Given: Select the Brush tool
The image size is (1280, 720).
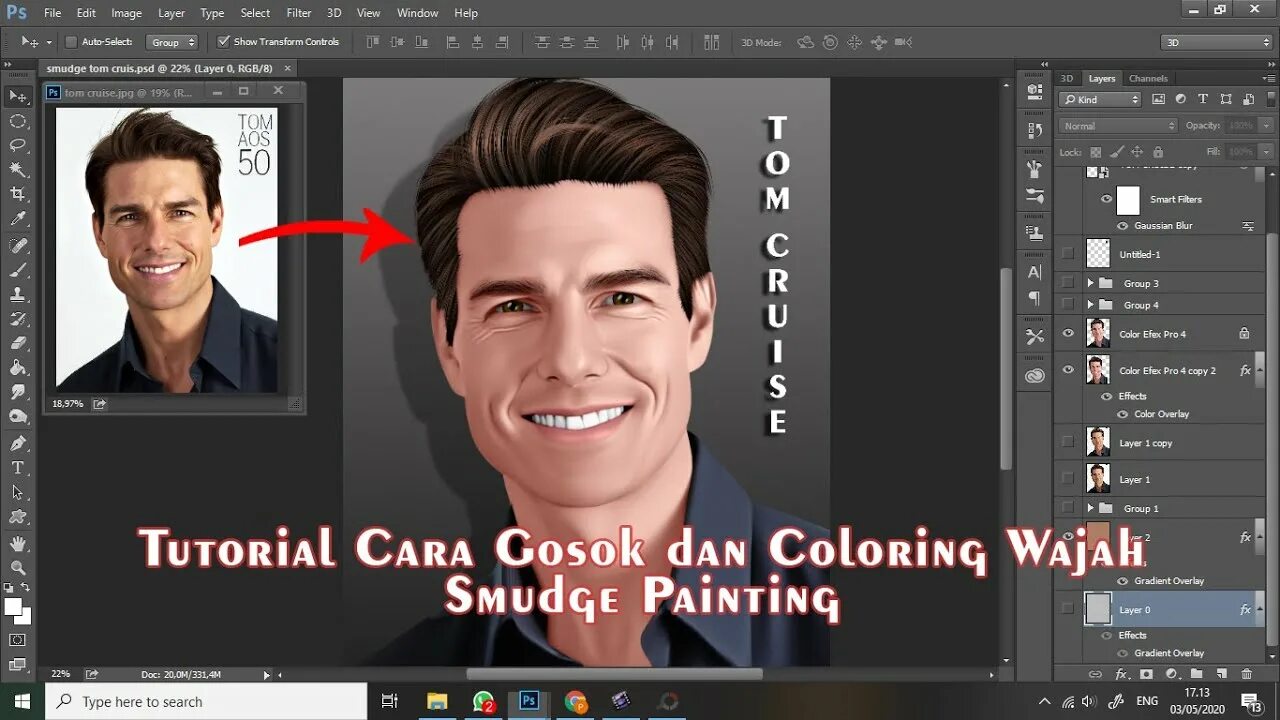Looking at the screenshot, I should point(18,271).
